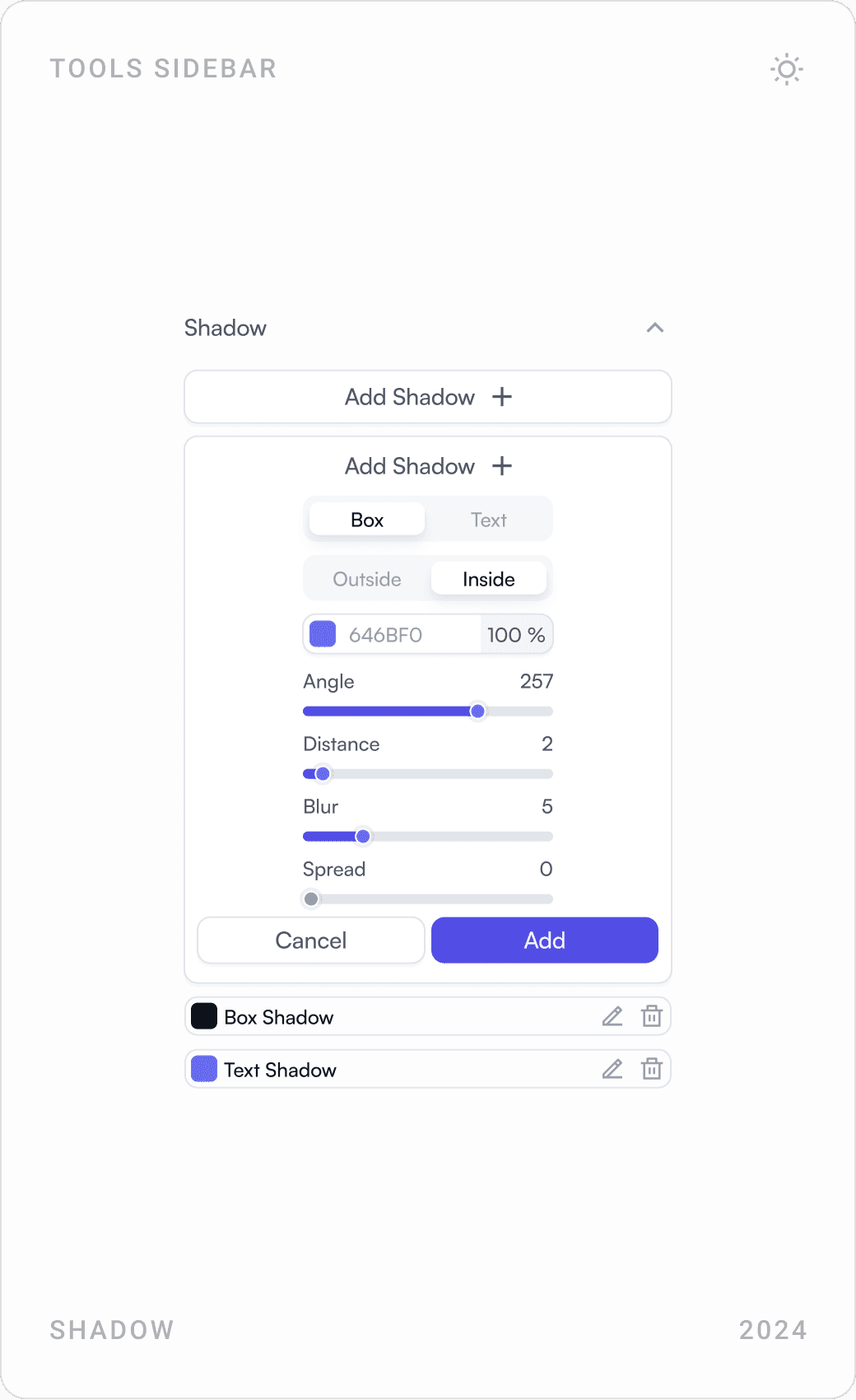Click the Box Shadow color thumbnail

pos(203,1016)
